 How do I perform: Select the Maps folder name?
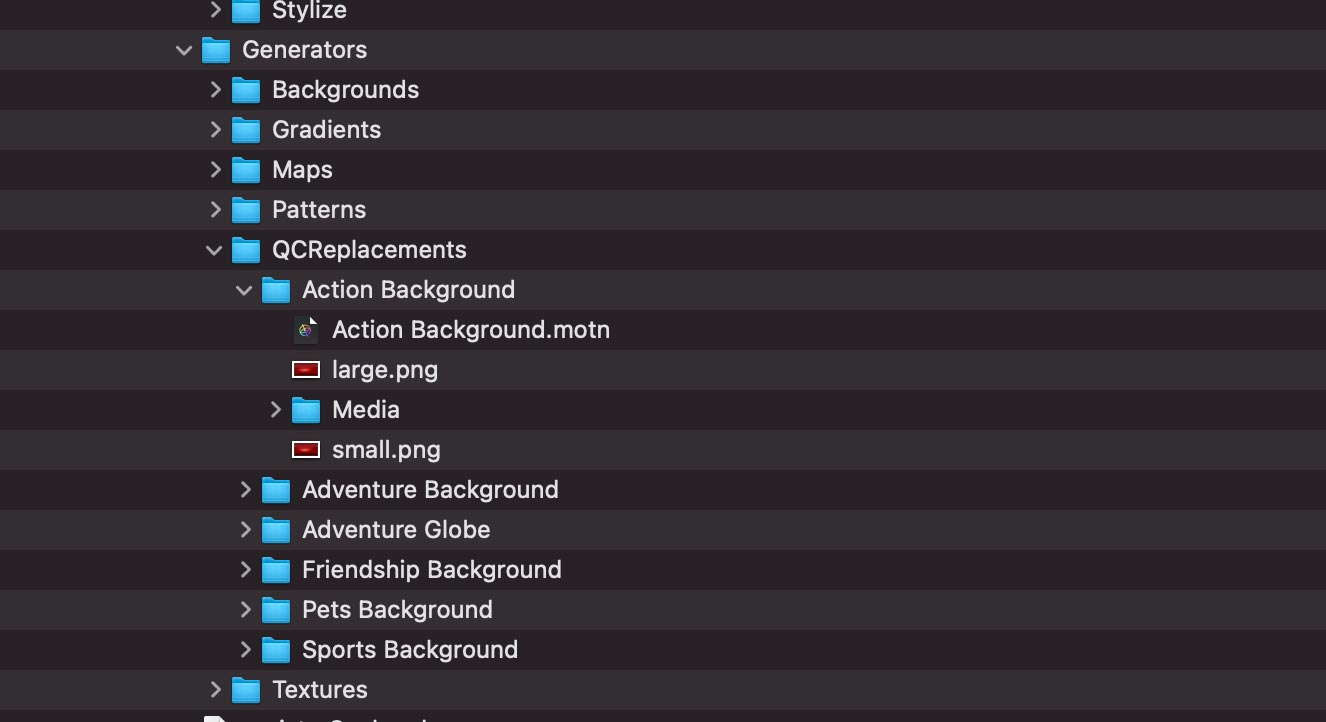pyautogui.click(x=302, y=170)
